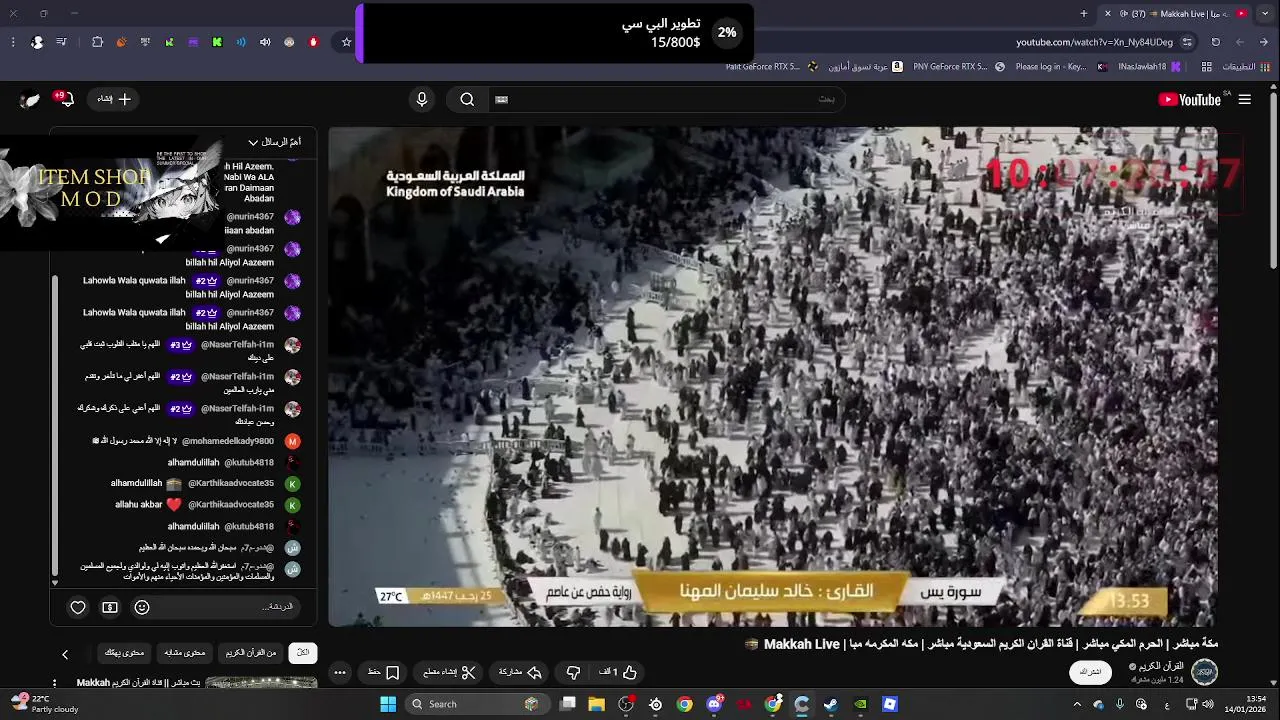Open tab groups grid icon in bookmarks bar
The image size is (1280, 720).
[1206, 67]
